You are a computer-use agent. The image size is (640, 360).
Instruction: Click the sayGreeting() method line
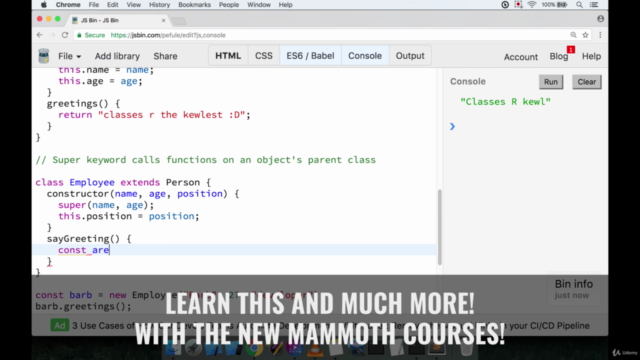pos(89,239)
